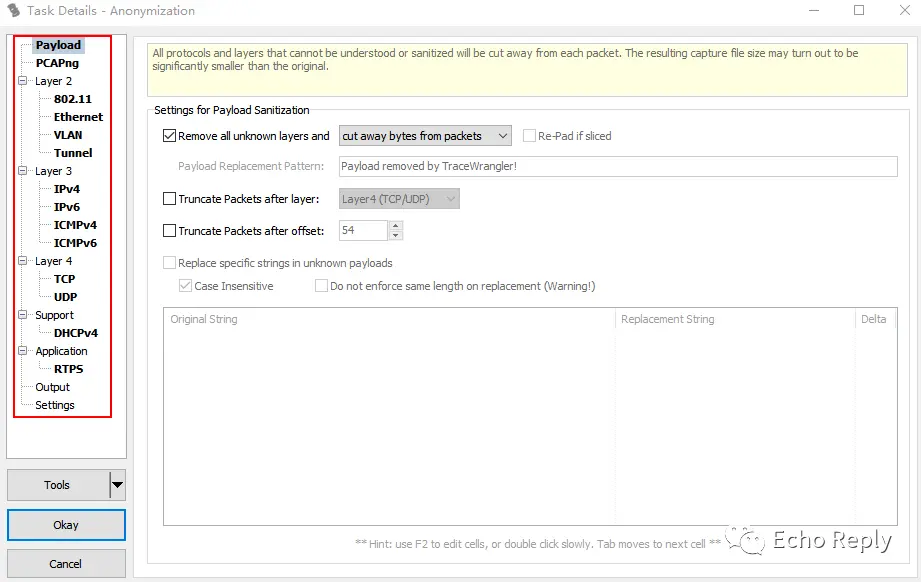Collapse the Support tree node
This screenshot has height=582, width=921.
coord(23,315)
